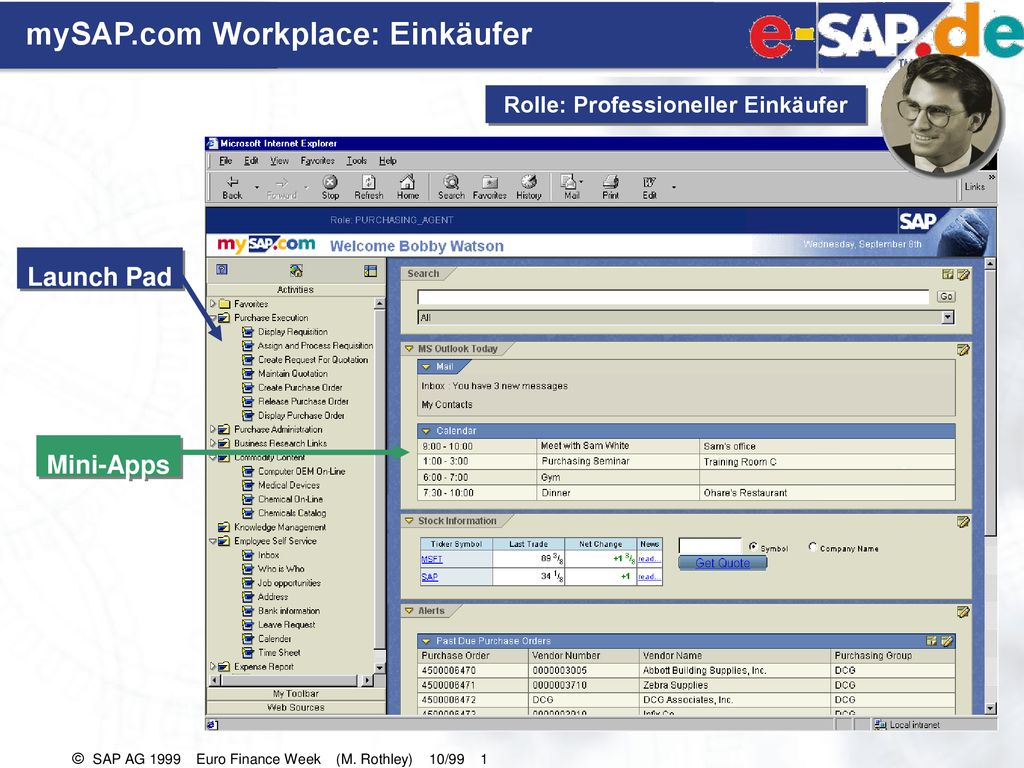Viewport: 1024px width, 768px height.
Task: Click the read link in MSFT row
Action: coord(647,559)
